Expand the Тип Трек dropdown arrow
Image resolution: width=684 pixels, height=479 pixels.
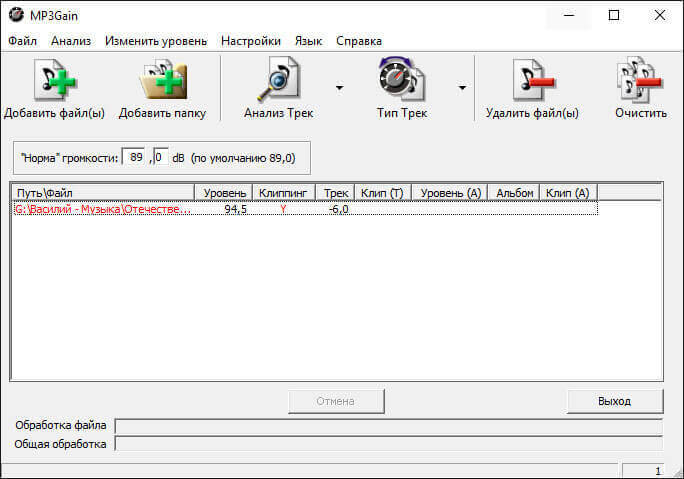point(462,88)
